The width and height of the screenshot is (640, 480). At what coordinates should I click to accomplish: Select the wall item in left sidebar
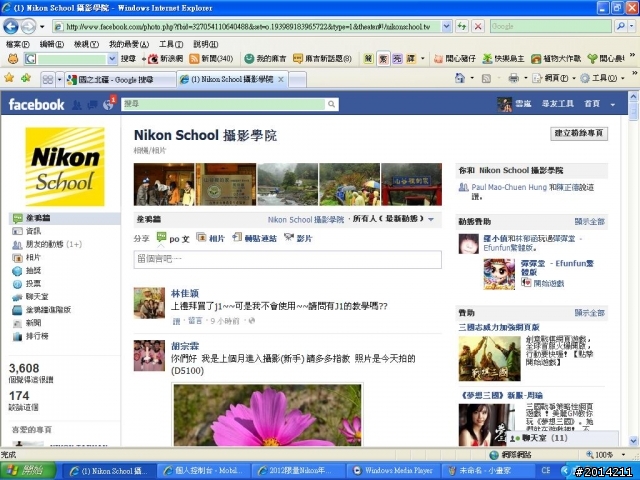(x=64, y=218)
